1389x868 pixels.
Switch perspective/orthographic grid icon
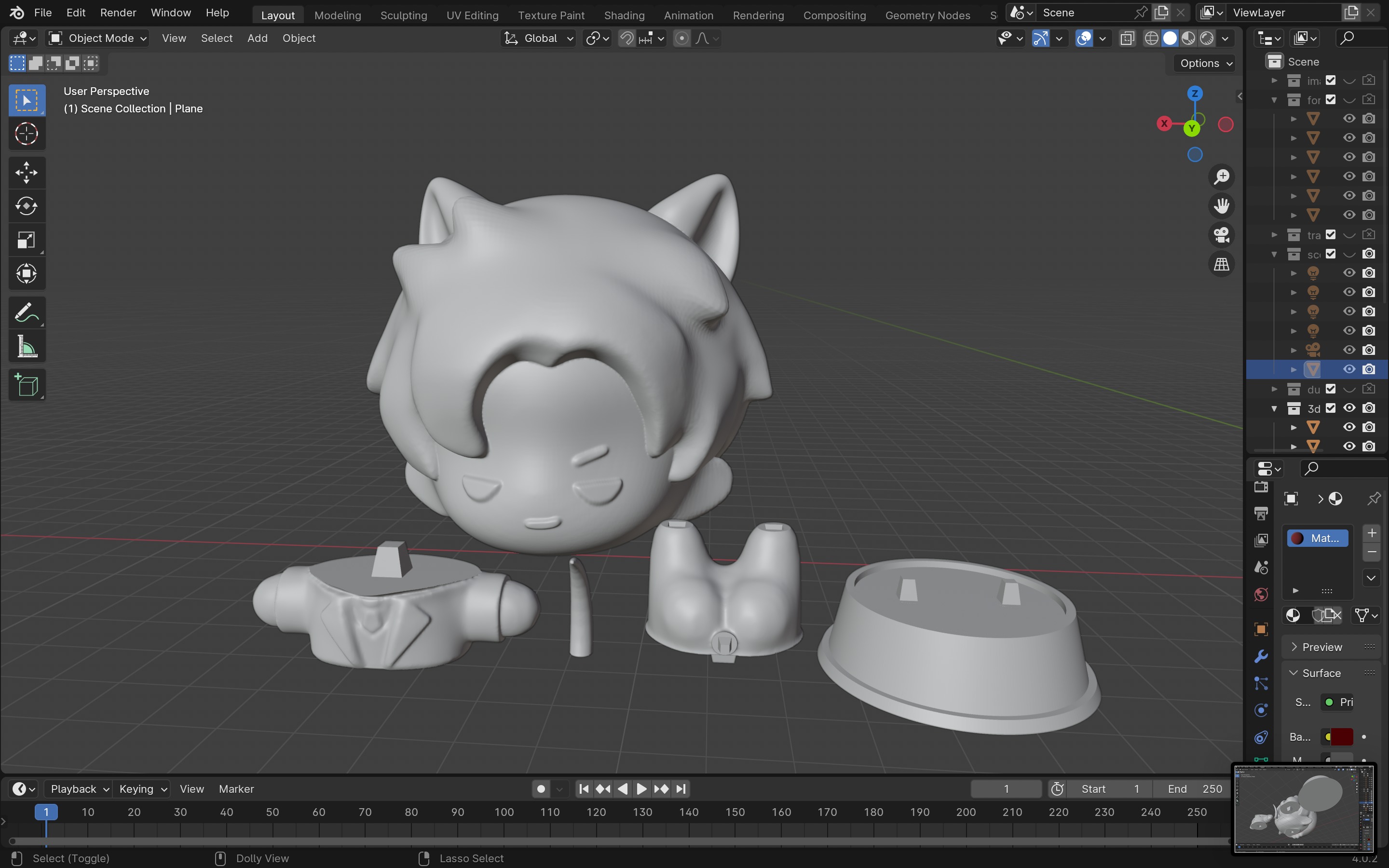click(x=1221, y=264)
